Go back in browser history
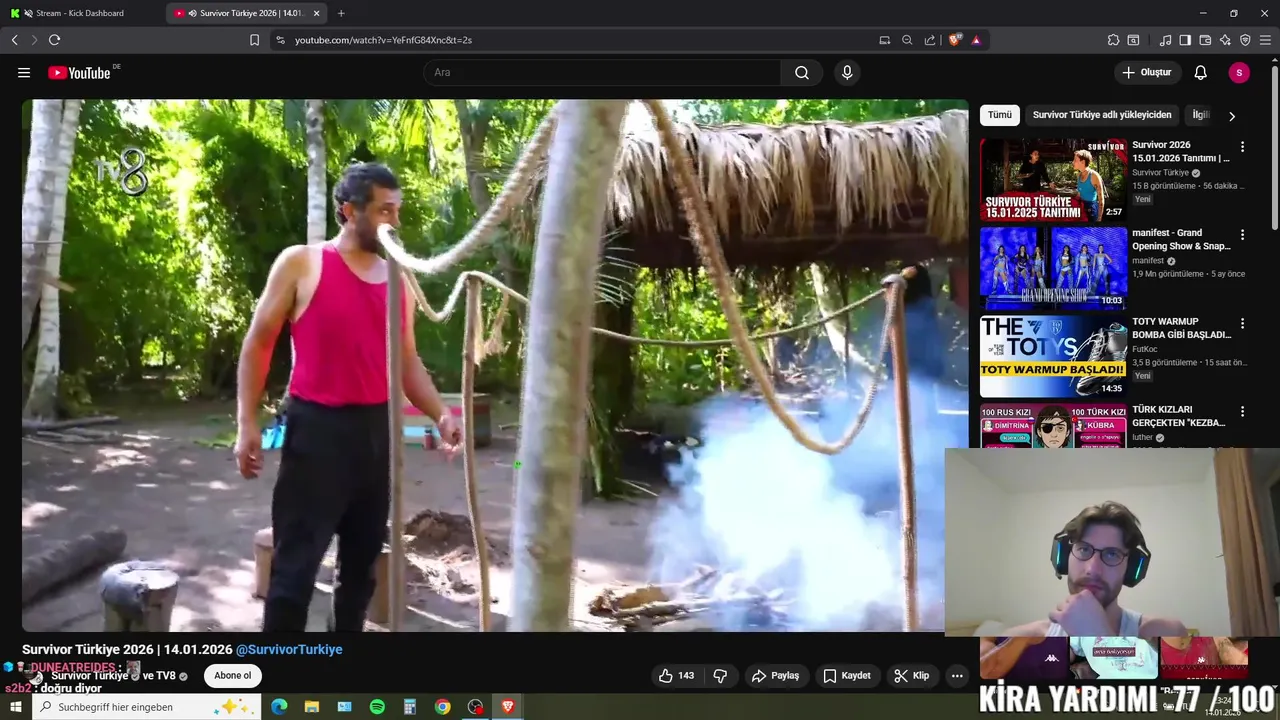This screenshot has height=720, width=1280. (x=14, y=40)
